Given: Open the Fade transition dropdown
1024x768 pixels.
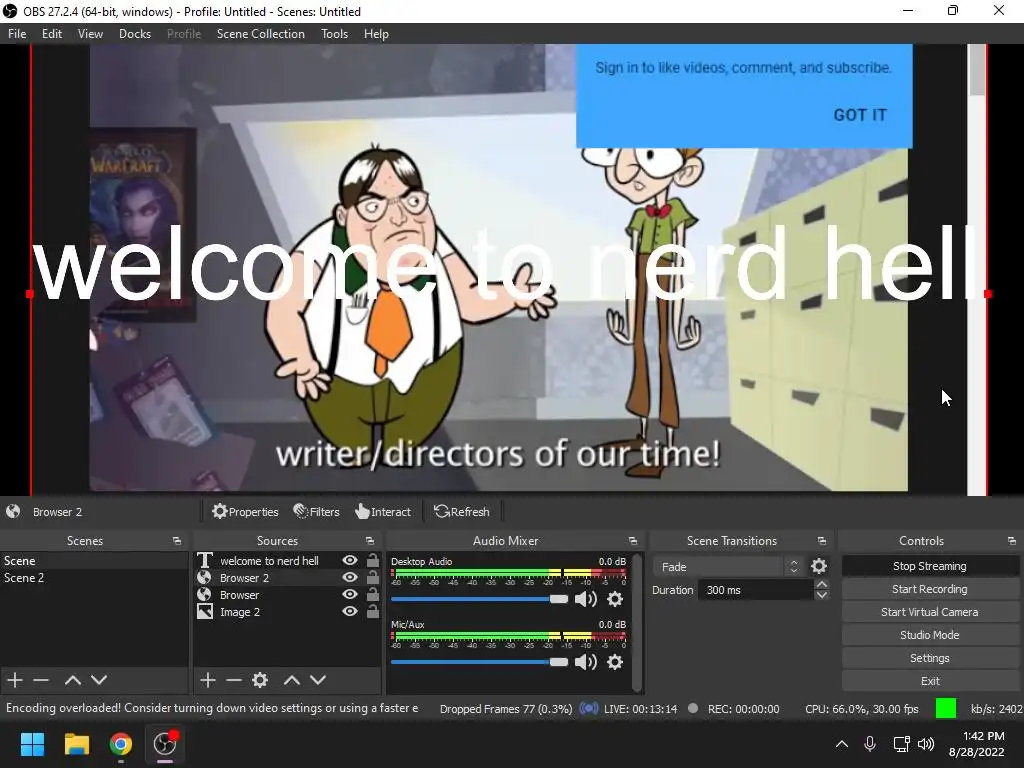Looking at the screenshot, I should click(728, 566).
